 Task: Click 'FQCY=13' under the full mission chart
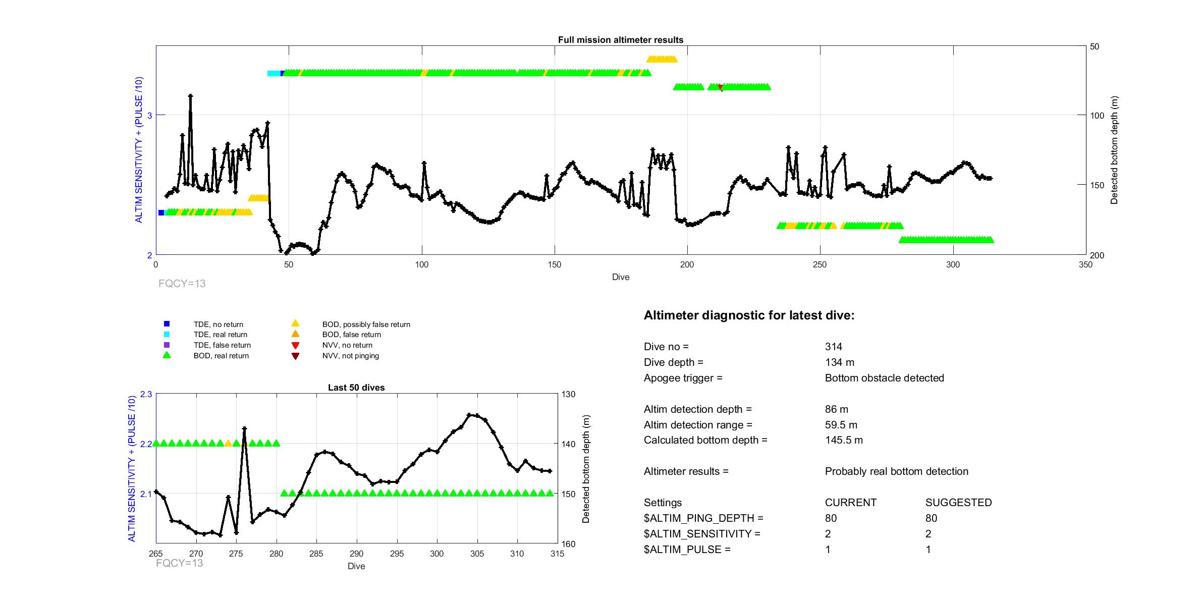coord(182,283)
